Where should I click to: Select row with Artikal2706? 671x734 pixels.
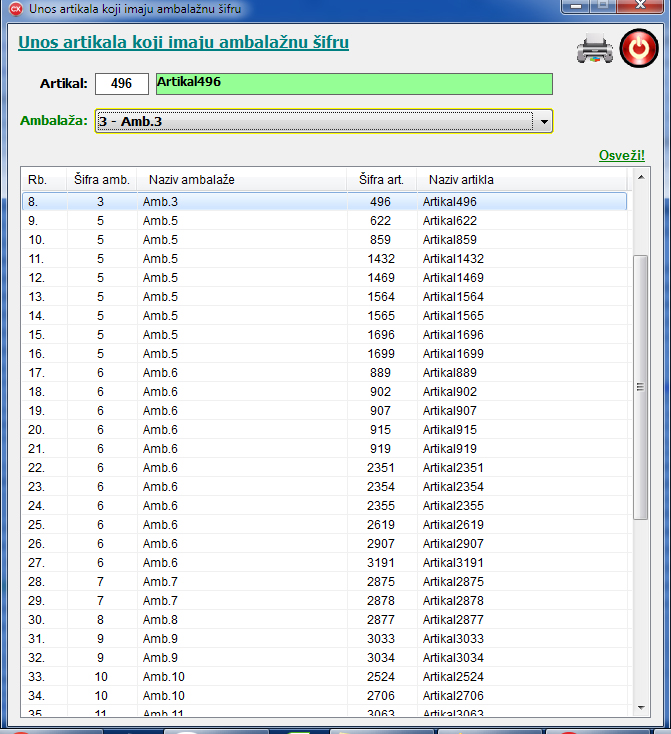click(x=324, y=696)
